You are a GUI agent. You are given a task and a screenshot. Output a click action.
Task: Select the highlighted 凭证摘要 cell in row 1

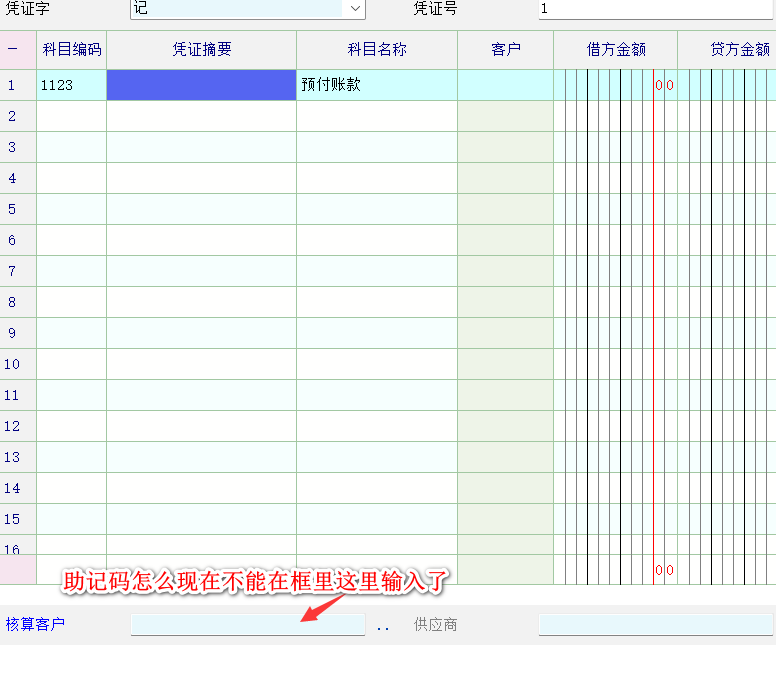(x=201, y=85)
